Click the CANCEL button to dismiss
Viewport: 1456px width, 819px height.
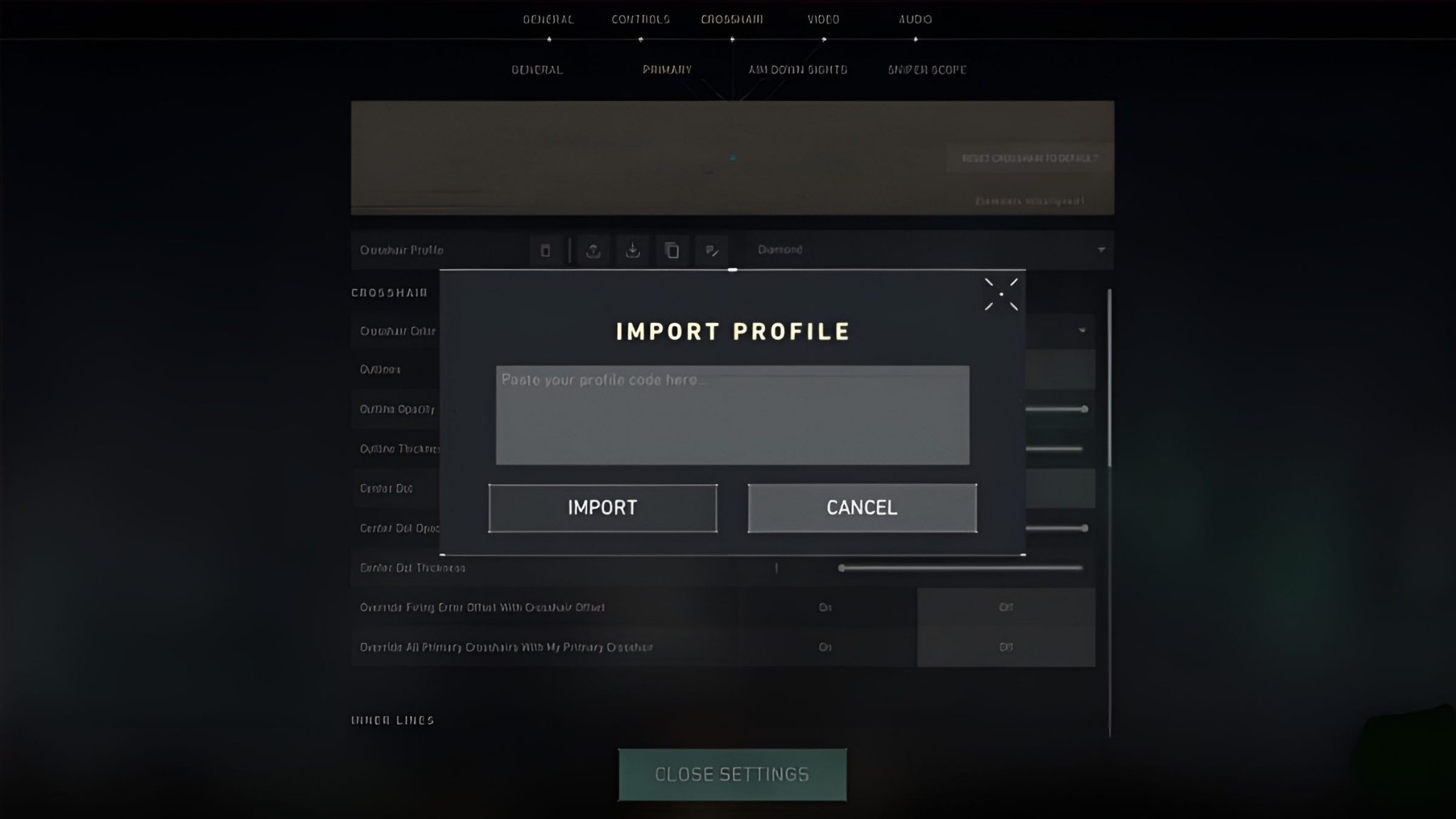pos(862,507)
